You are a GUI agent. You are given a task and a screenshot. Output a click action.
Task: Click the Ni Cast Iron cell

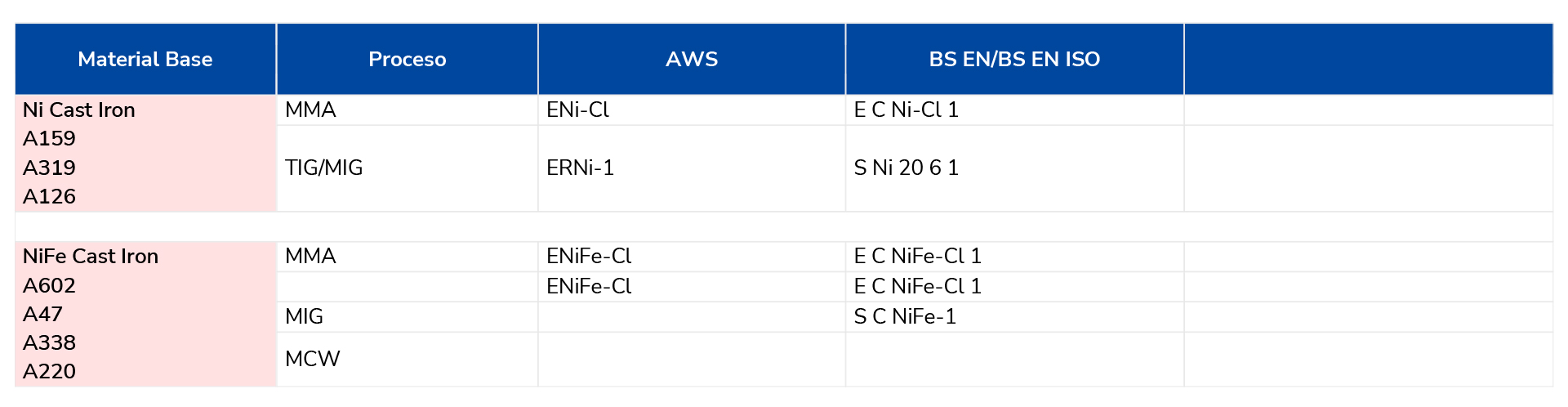pos(79,110)
